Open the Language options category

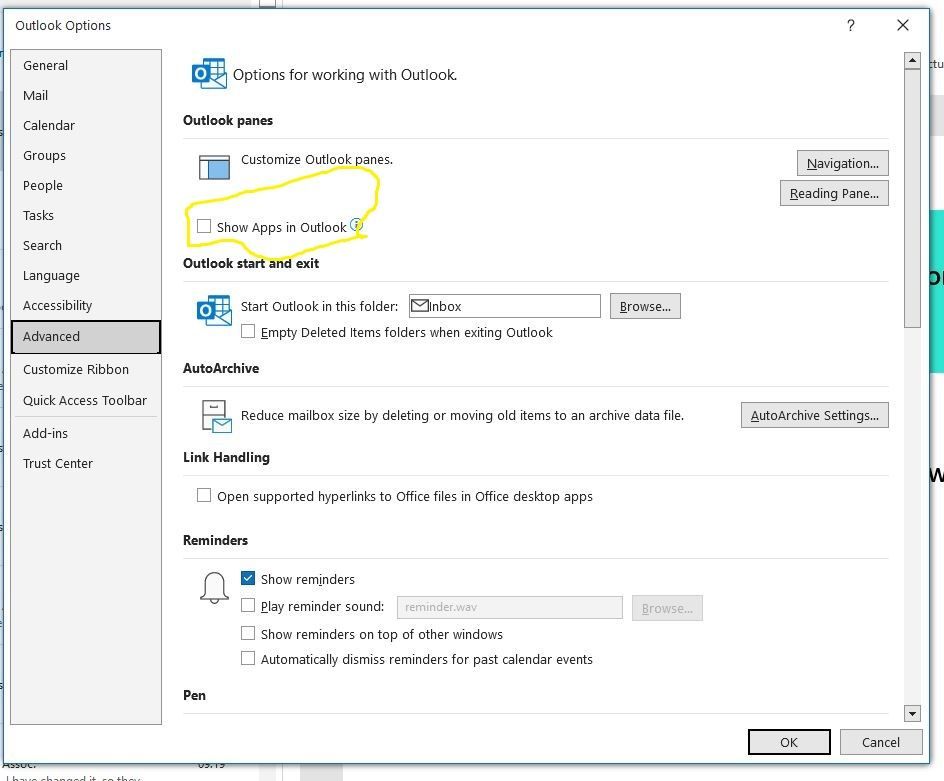pyautogui.click(x=86, y=276)
